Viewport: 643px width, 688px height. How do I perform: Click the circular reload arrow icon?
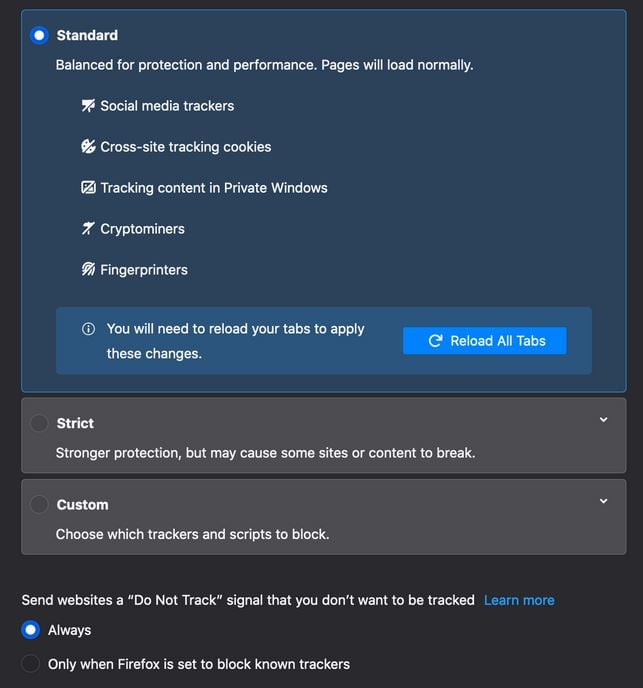tap(435, 341)
